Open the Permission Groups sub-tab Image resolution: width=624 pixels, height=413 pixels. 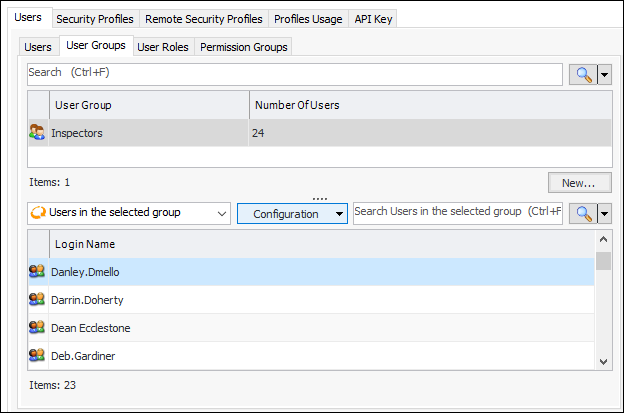pos(243,47)
